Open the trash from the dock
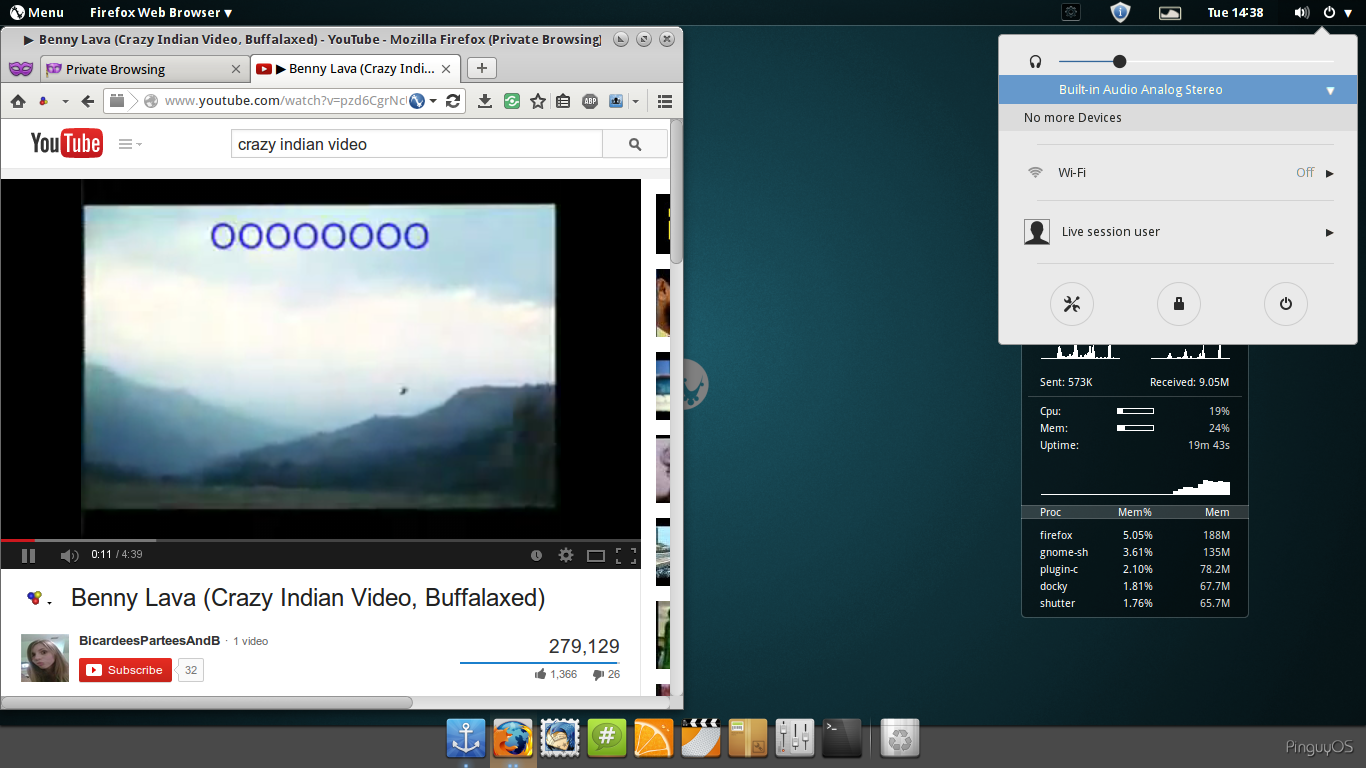 point(899,739)
